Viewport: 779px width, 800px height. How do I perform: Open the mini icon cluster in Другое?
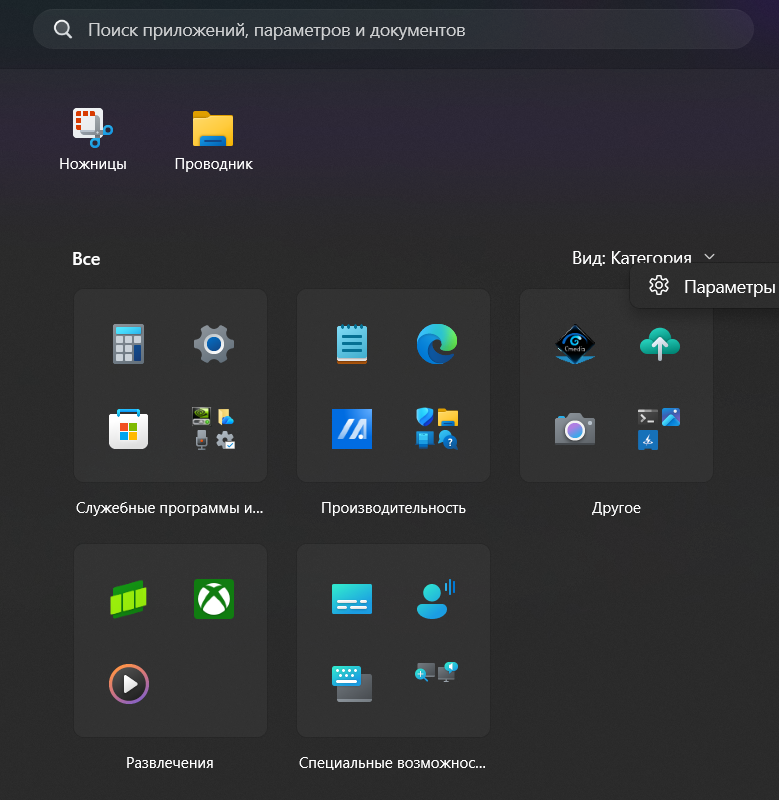pyautogui.click(x=659, y=429)
